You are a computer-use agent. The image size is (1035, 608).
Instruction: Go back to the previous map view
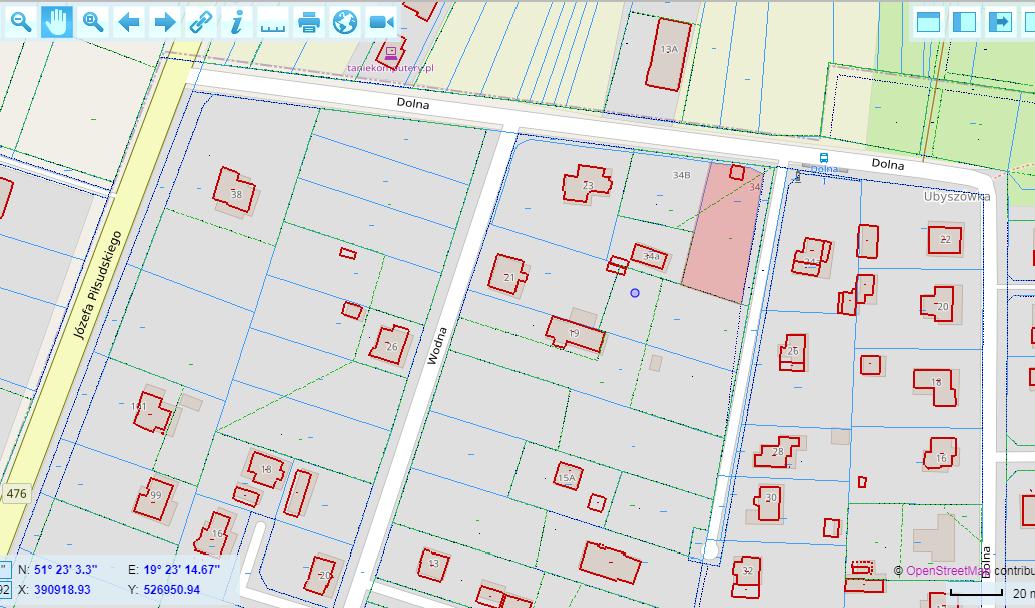pos(129,22)
